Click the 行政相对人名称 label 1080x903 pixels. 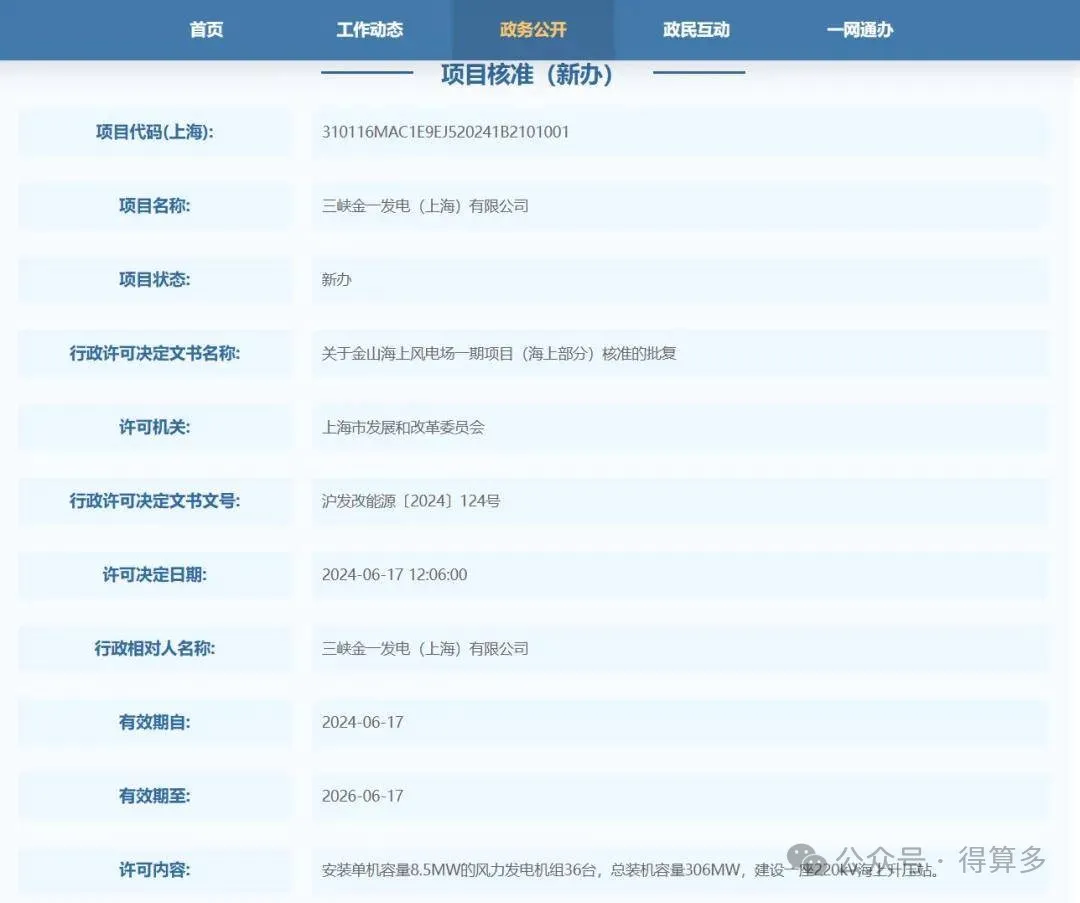coord(154,648)
